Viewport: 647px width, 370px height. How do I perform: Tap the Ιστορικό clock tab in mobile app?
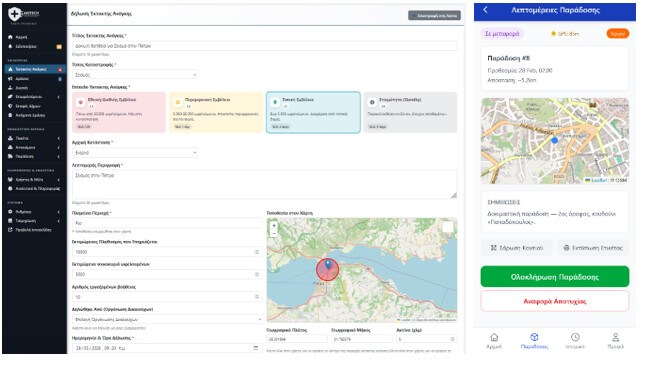(x=575, y=341)
